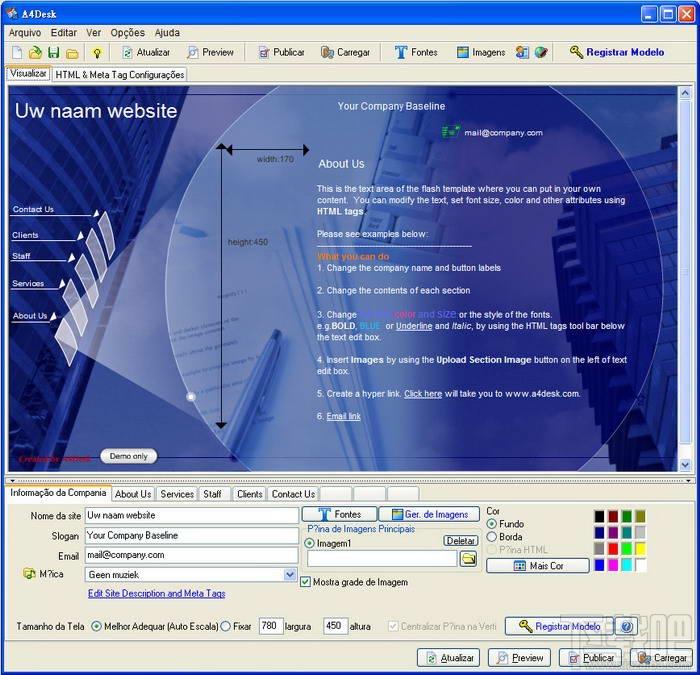Pick the bright red color swatch
The height and width of the screenshot is (675, 700).
pos(613,548)
